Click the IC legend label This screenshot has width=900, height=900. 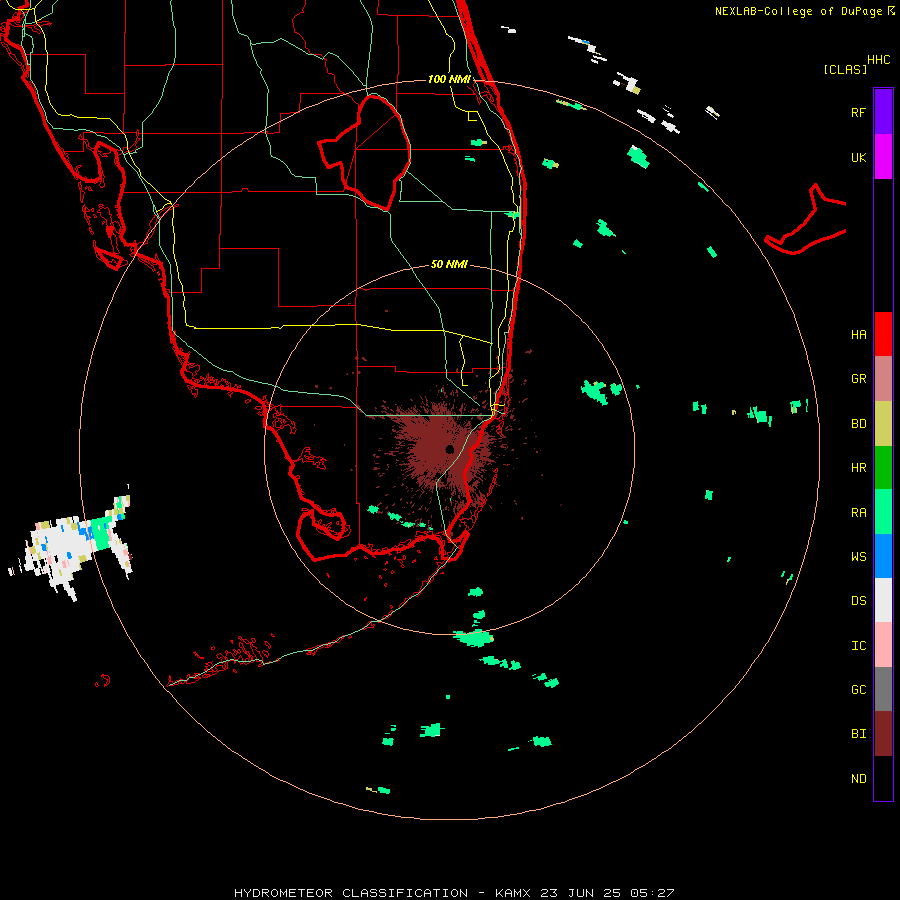pos(858,646)
